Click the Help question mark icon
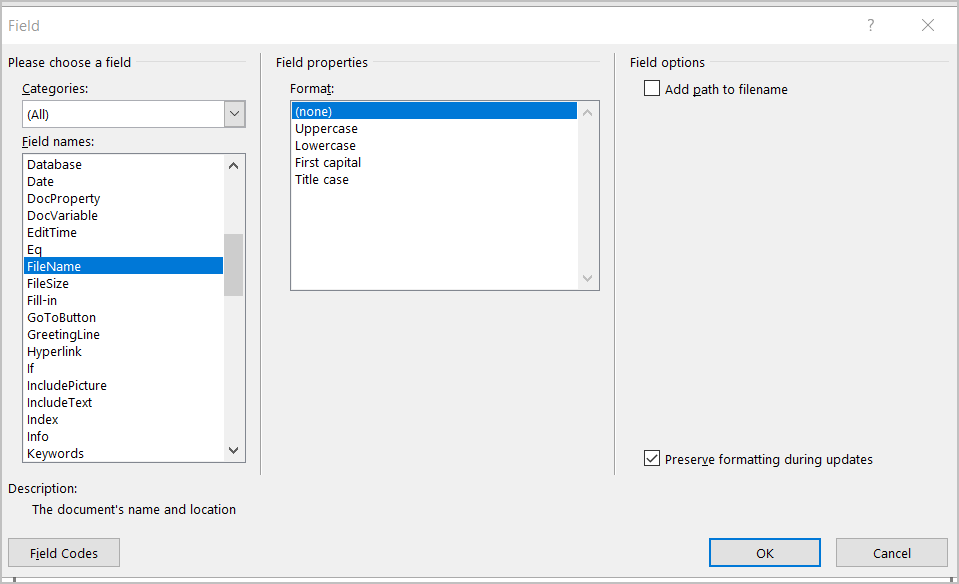The width and height of the screenshot is (959, 584). 871,25
